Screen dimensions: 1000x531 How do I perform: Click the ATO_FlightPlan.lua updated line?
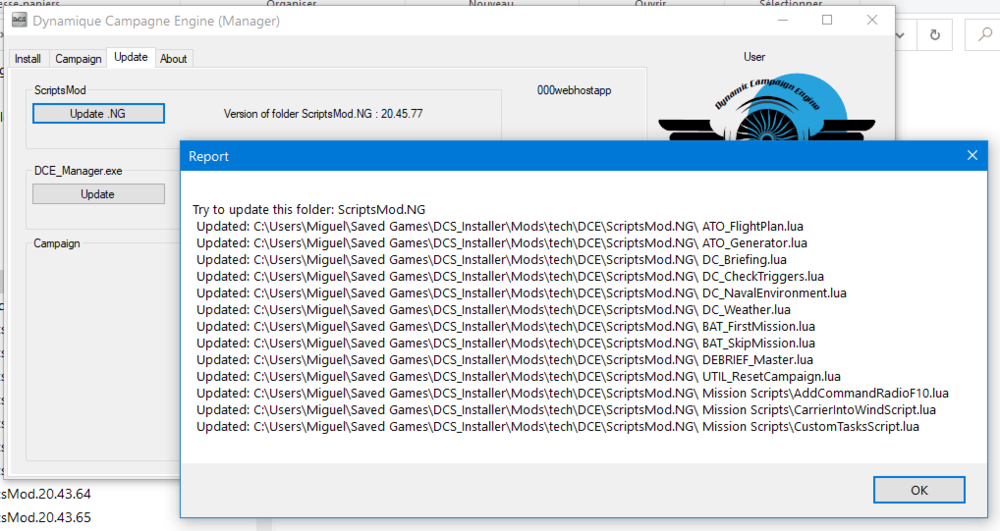499,226
